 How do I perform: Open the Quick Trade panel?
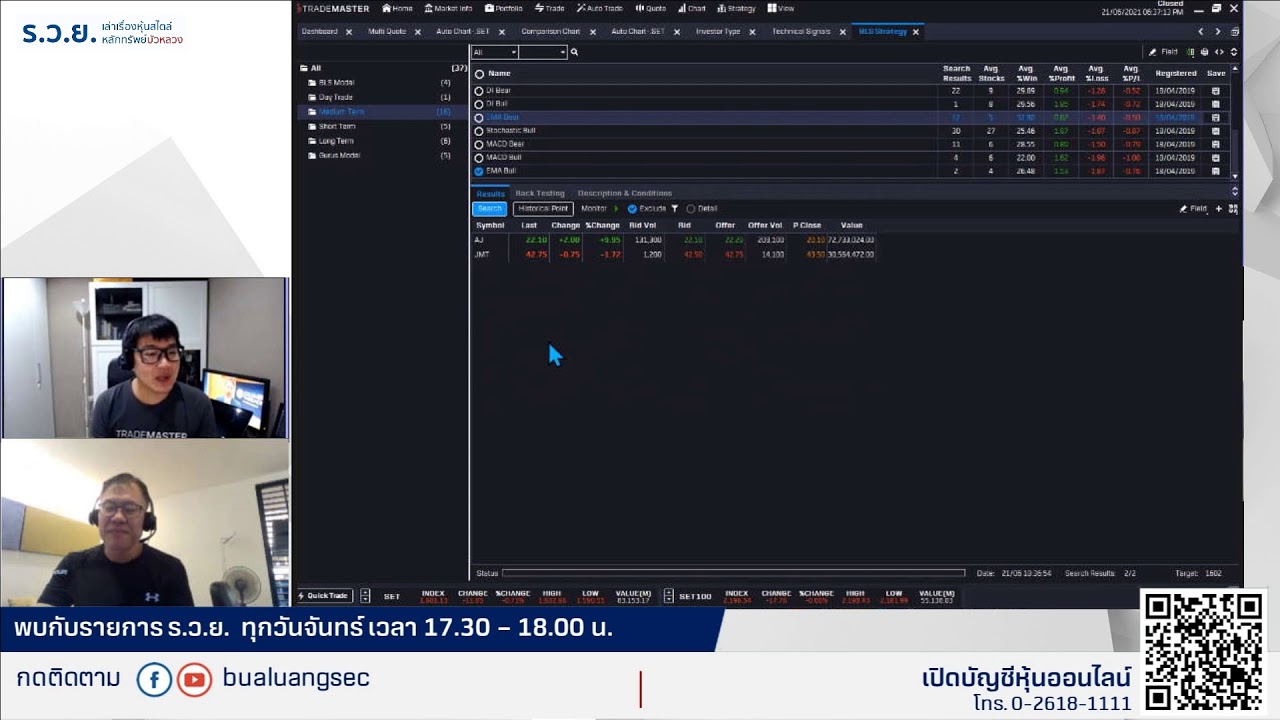click(323, 596)
